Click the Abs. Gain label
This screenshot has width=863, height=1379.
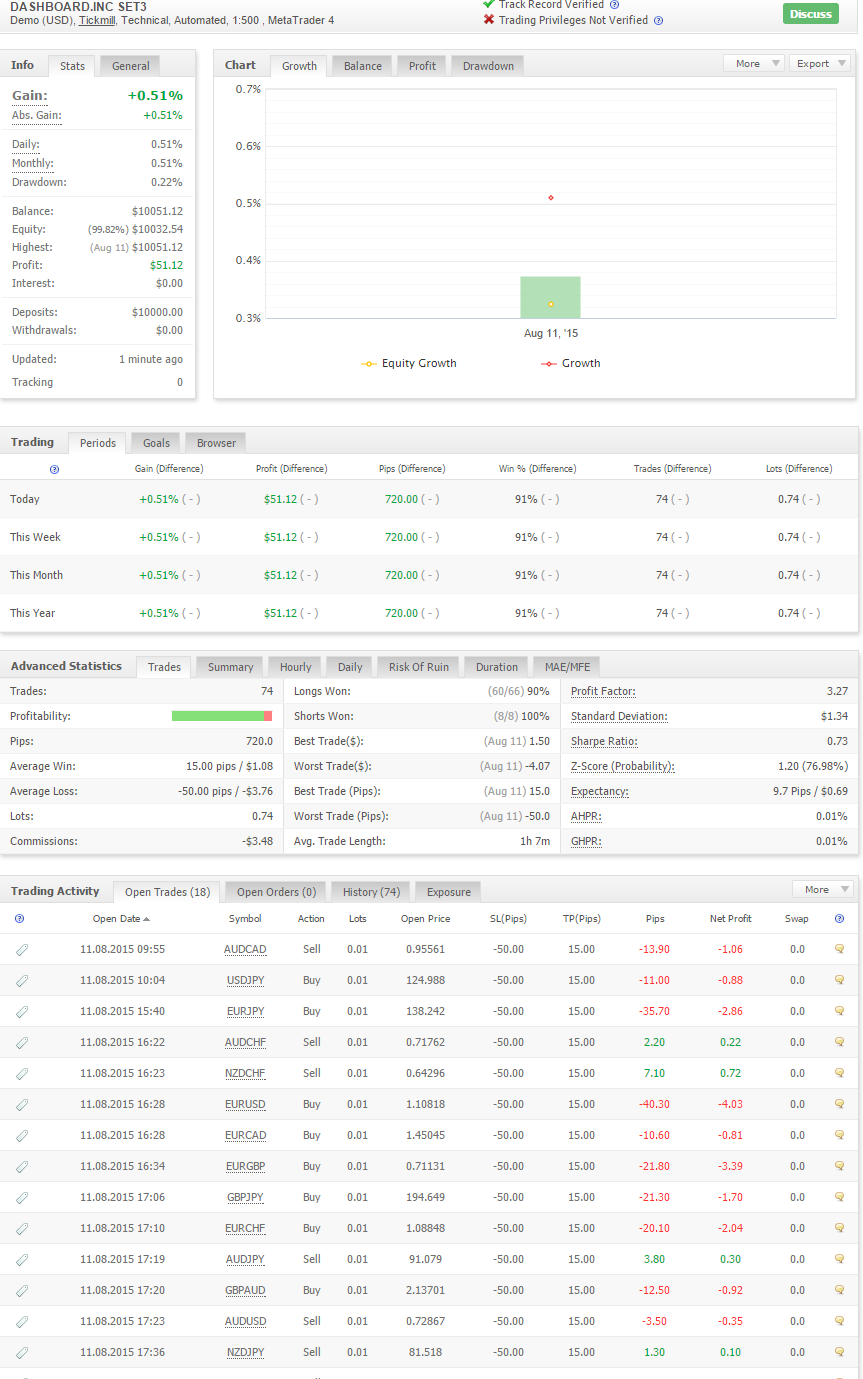[x=36, y=115]
